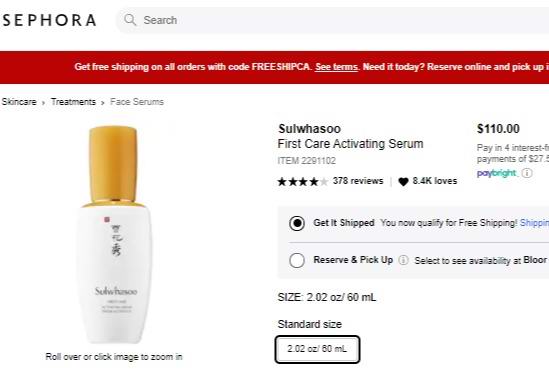Click the black heart loves icon

pyautogui.click(x=403, y=181)
